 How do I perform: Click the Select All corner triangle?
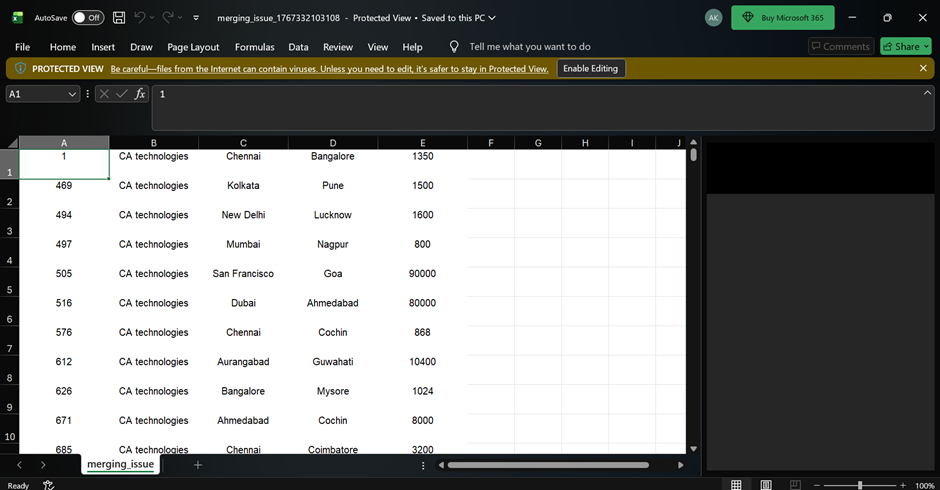[x=12, y=143]
